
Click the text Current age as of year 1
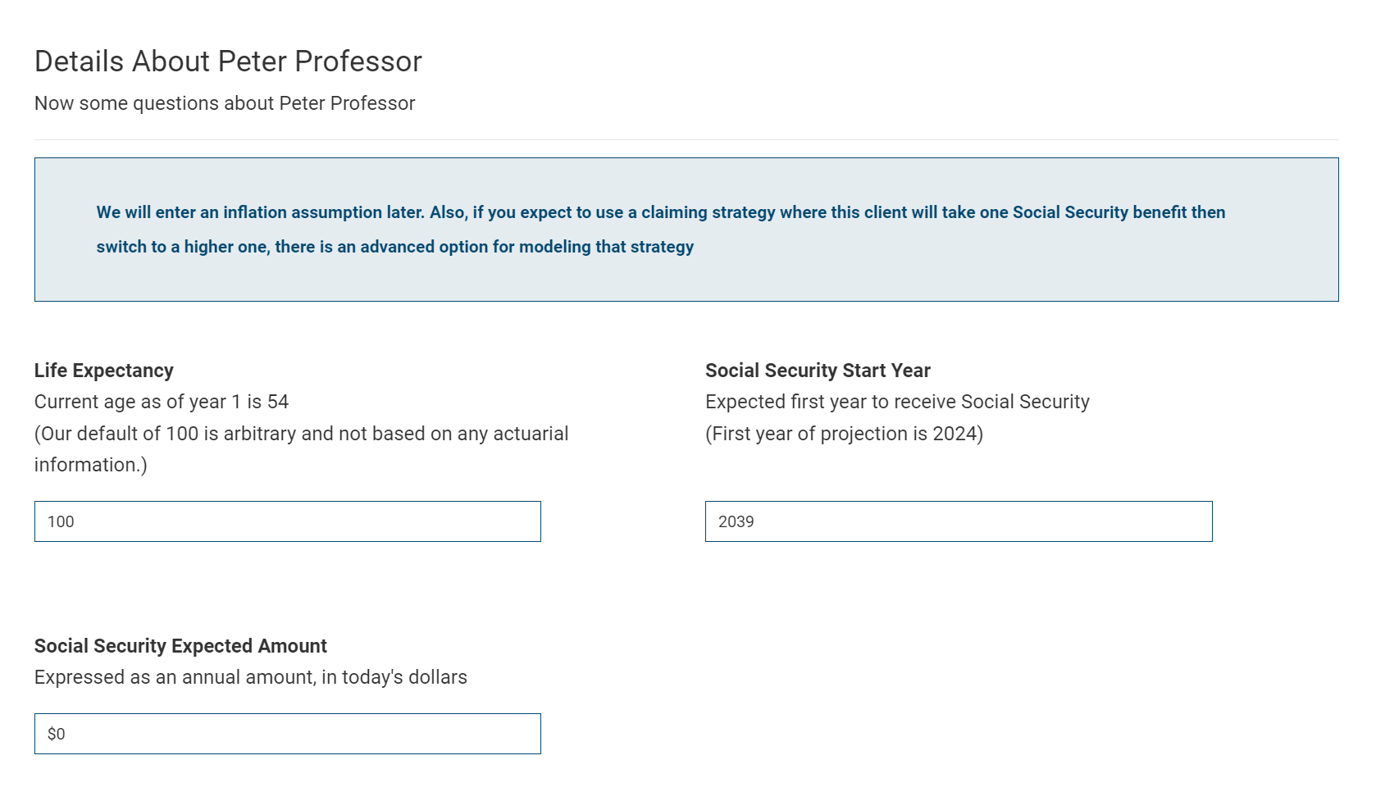click(161, 401)
